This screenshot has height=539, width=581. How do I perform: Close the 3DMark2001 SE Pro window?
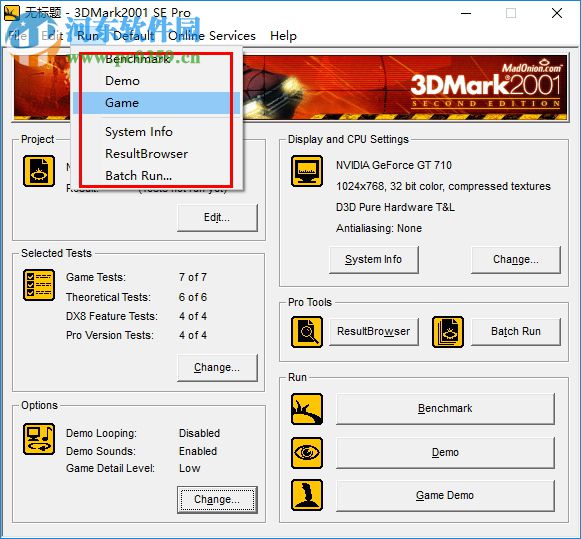coord(557,13)
